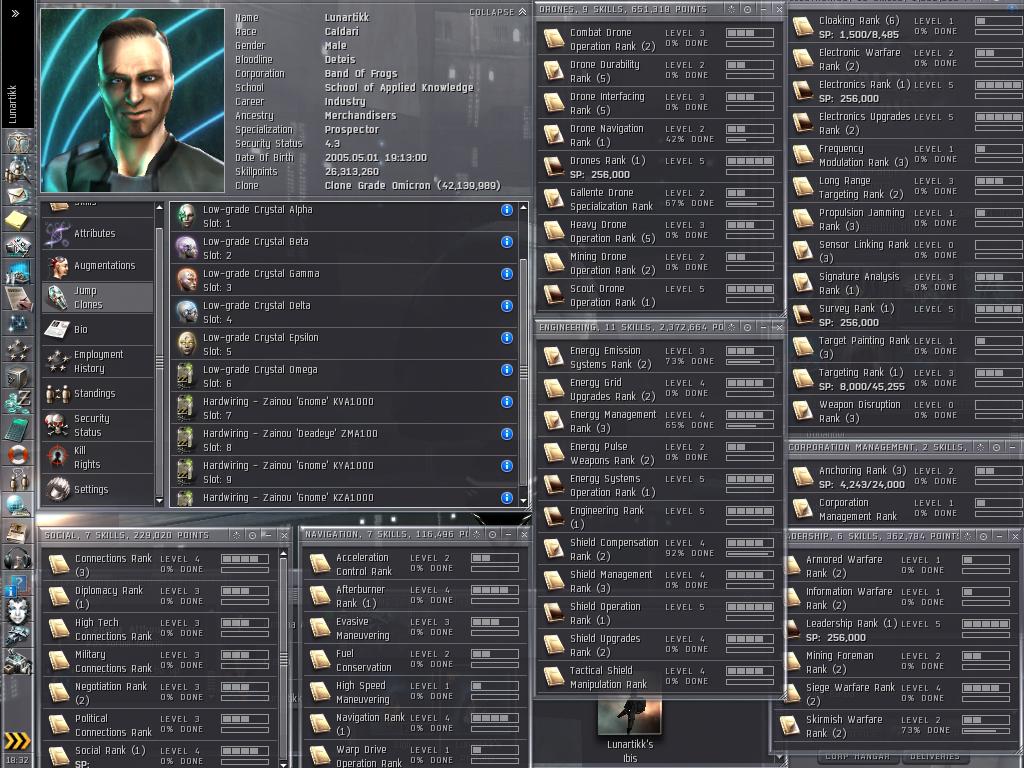Minimize the Drones skills window
This screenshot has width=1024, height=768.
click(x=763, y=9)
